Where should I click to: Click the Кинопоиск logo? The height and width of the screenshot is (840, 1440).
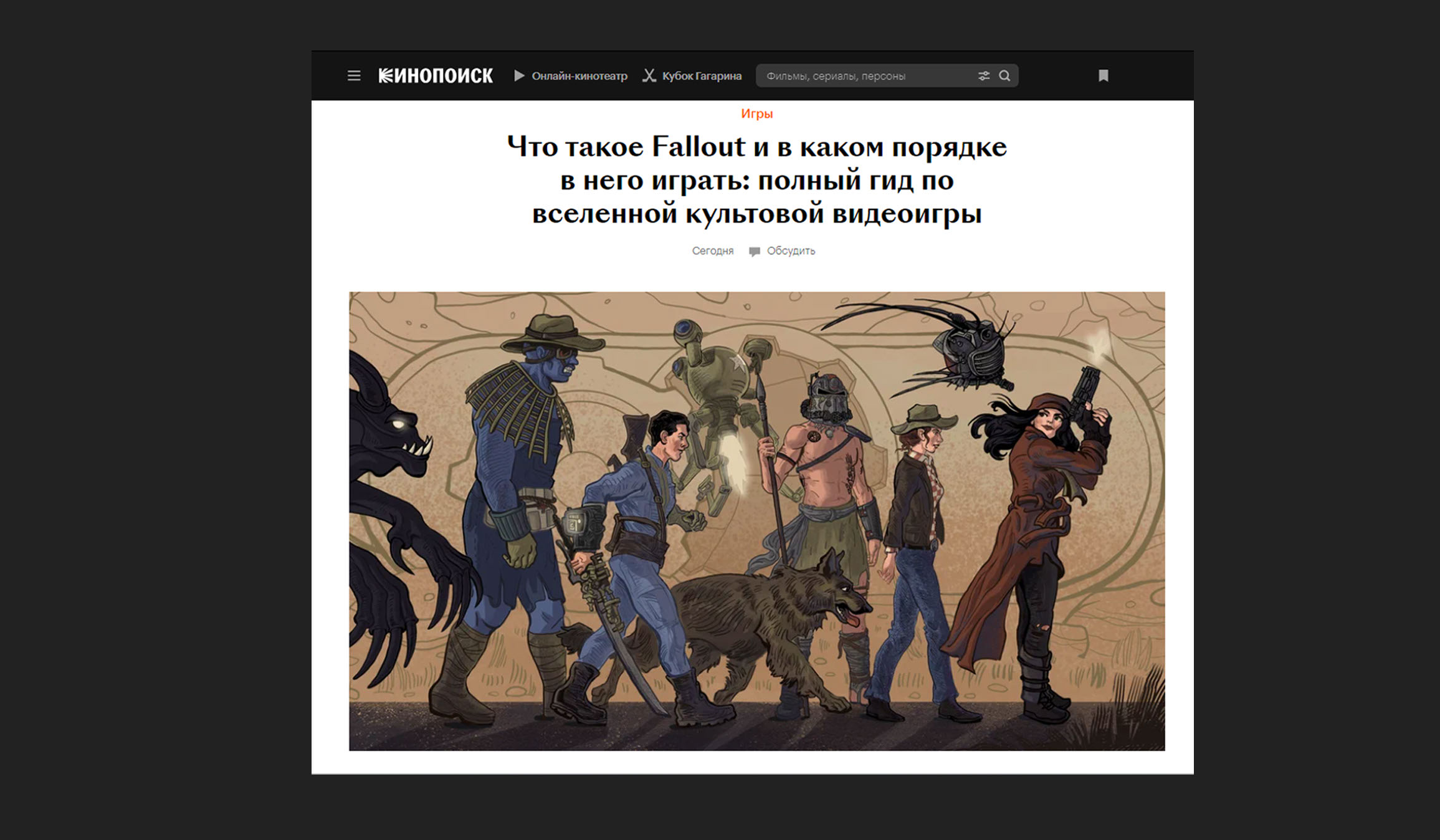point(436,76)
